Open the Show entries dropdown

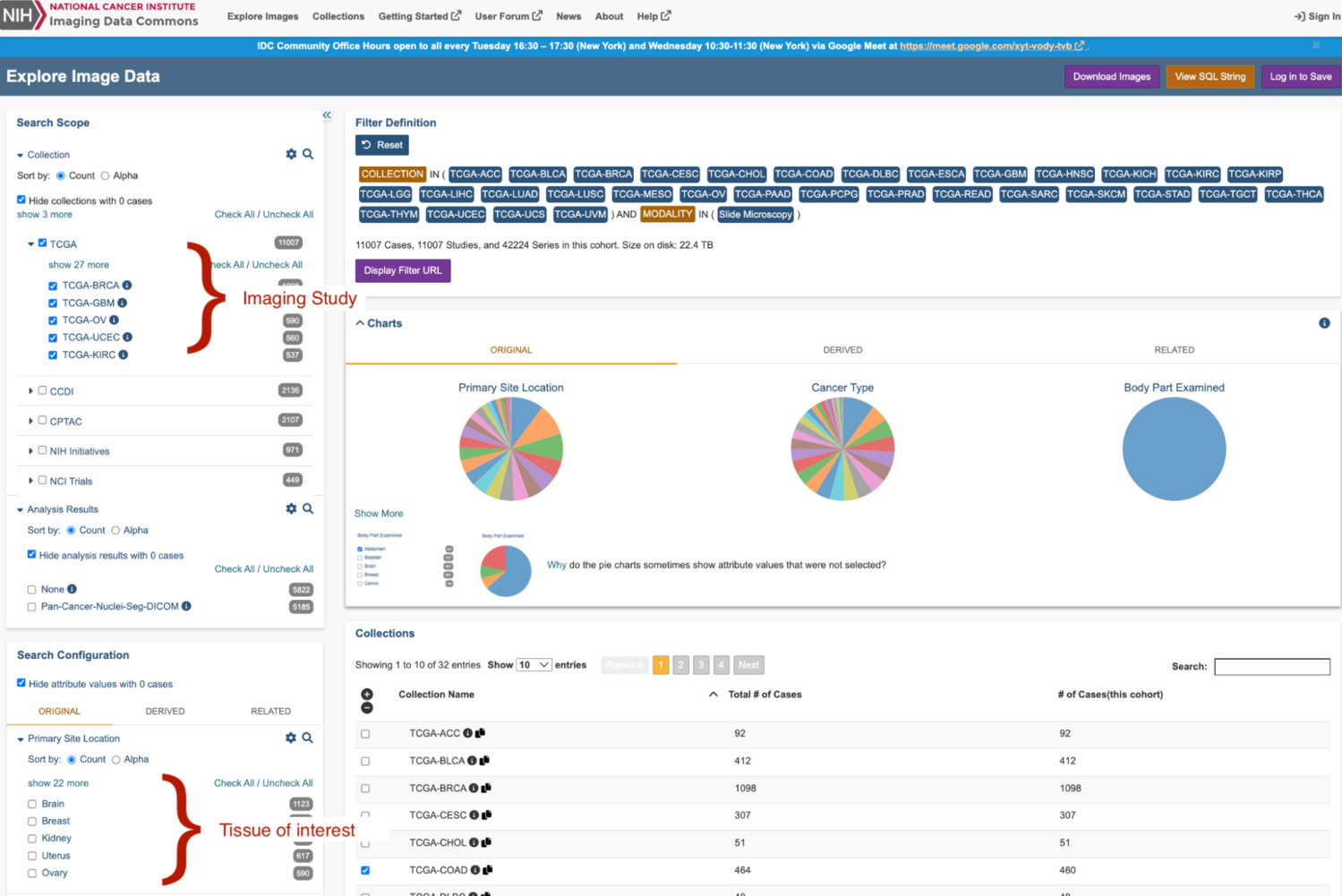533,664
